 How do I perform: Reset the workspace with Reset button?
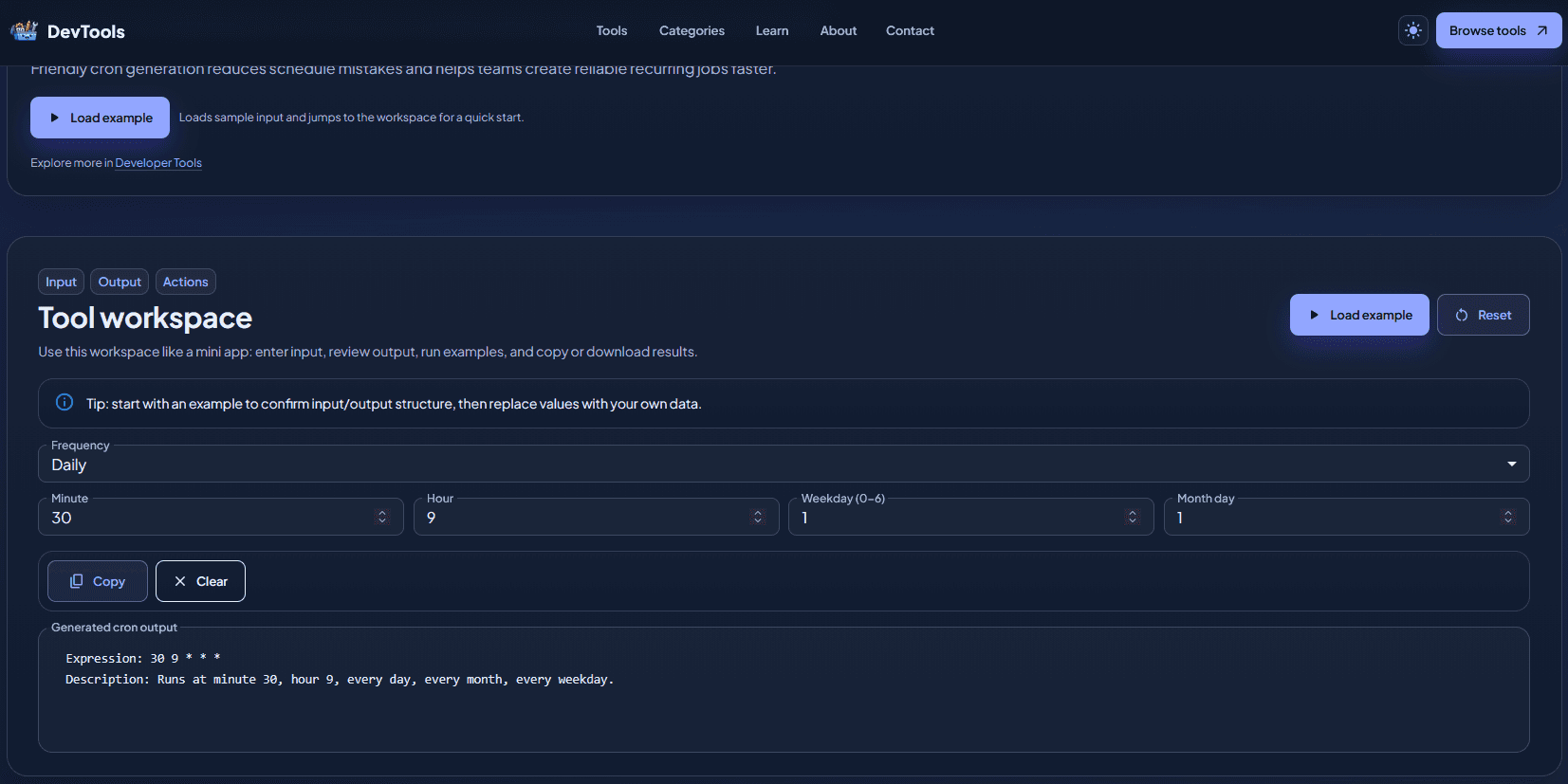coord(1483,316)
